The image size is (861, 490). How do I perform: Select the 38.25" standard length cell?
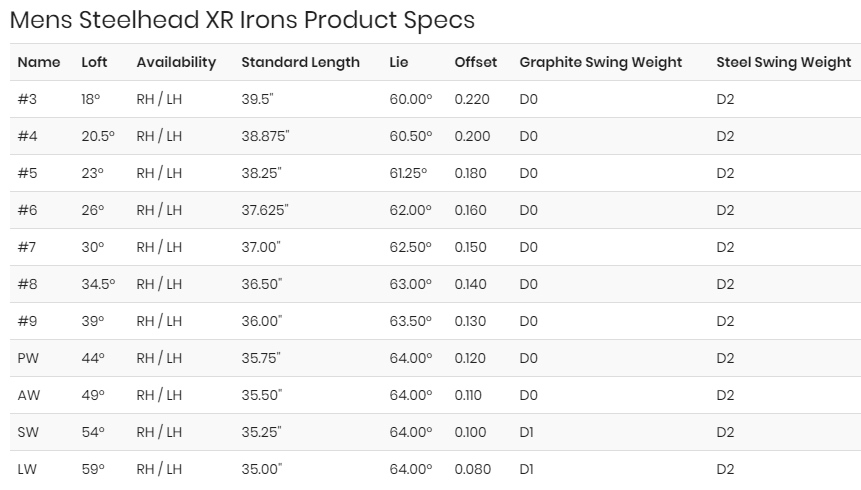(x=261, y=173)
